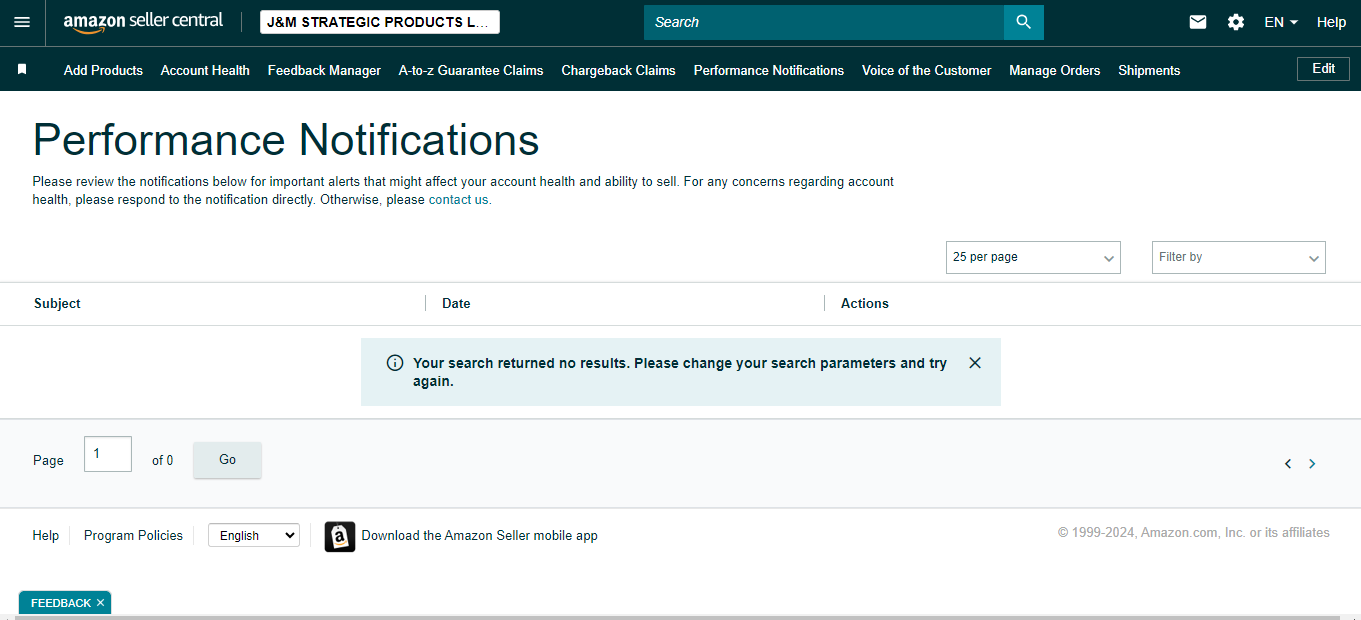Go to next page arrow
1361x620 pixels.
1312,464
